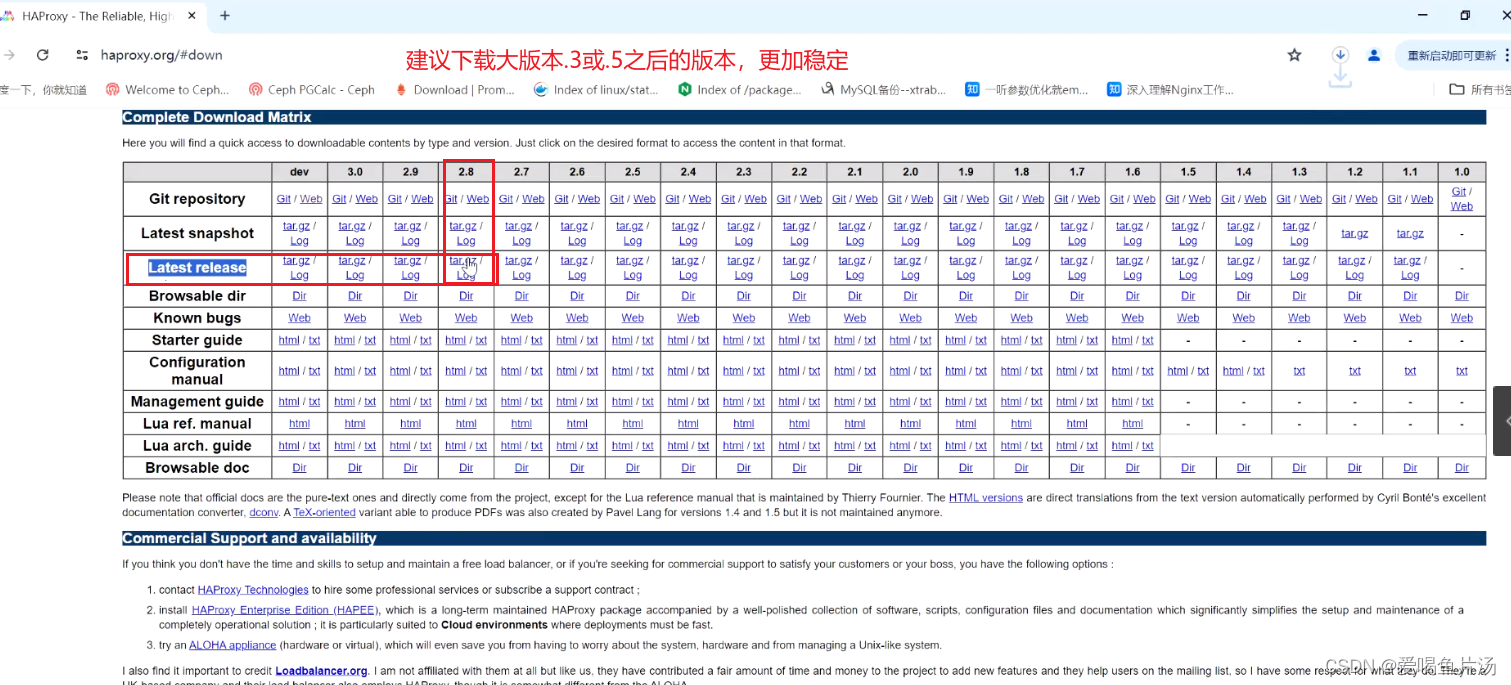Bookmark this page with the star icon

coord(1294,55)
